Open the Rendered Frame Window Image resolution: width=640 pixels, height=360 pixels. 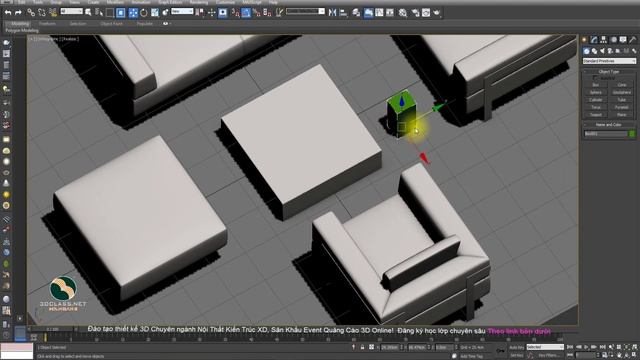(426, 13)
